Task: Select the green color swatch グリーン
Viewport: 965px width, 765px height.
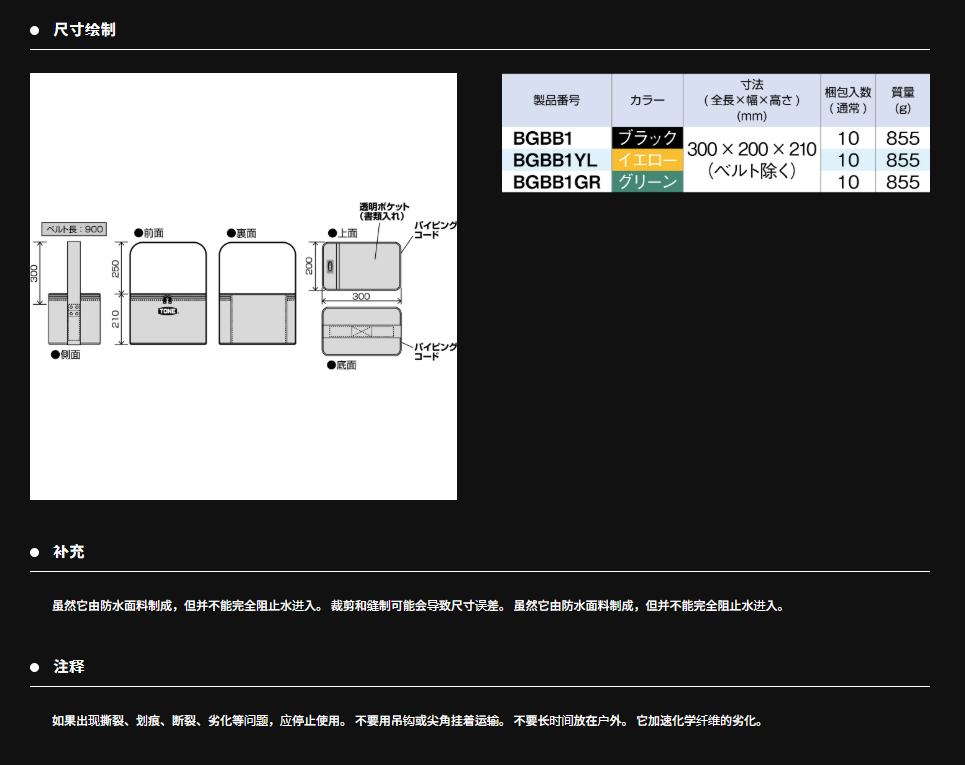Action: (647, 182)
